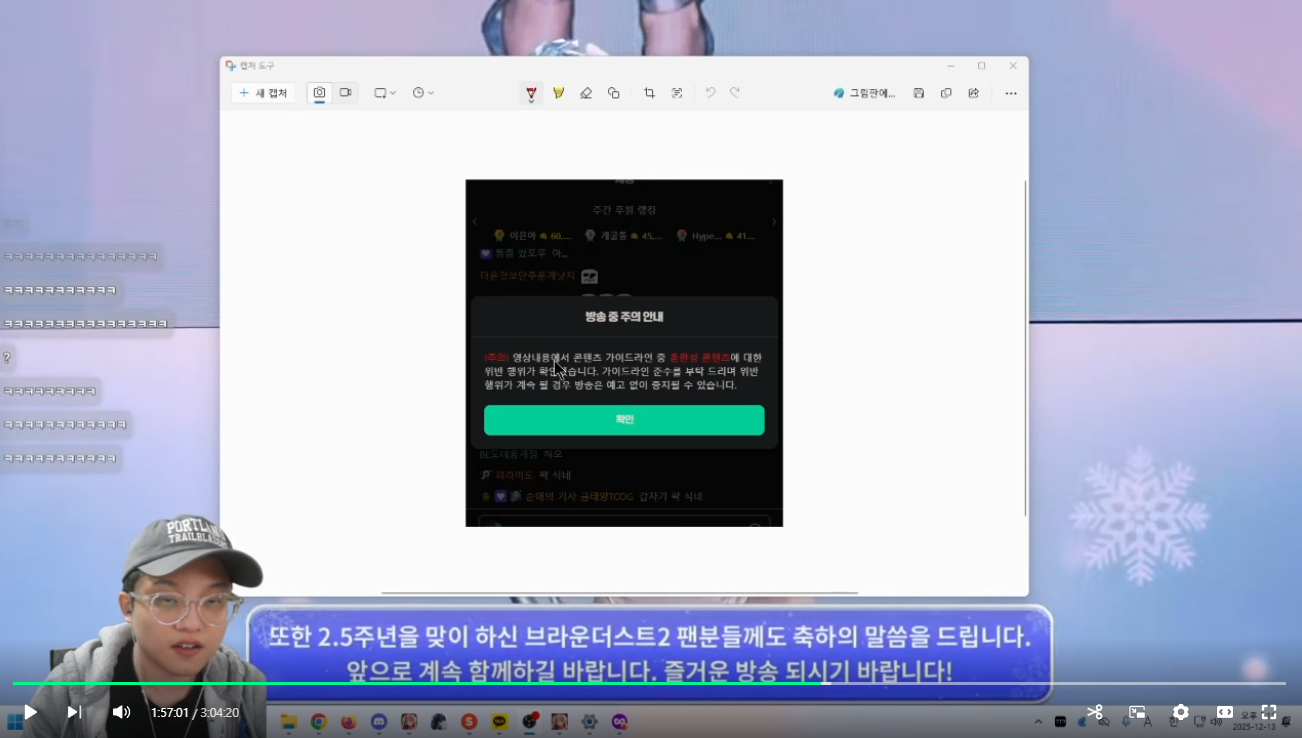The height and width of the screenshot is (738, 1302).
Task: Play the paused video
Action: (30, 712)
